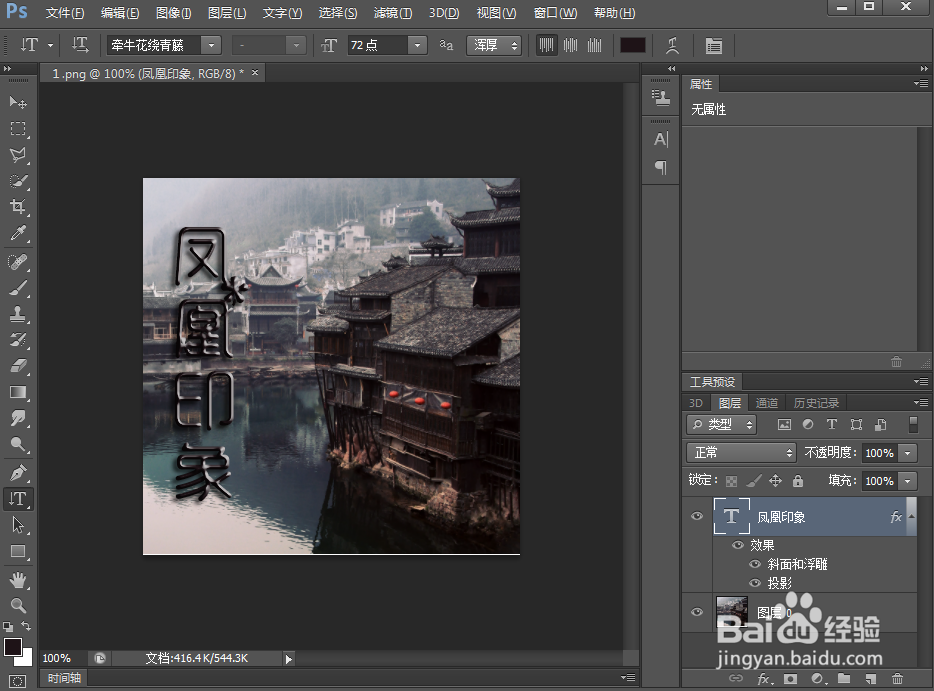This screenshot has height=691, width=934.
Task: Toggle lock transparent pixels
Action: 731,481
